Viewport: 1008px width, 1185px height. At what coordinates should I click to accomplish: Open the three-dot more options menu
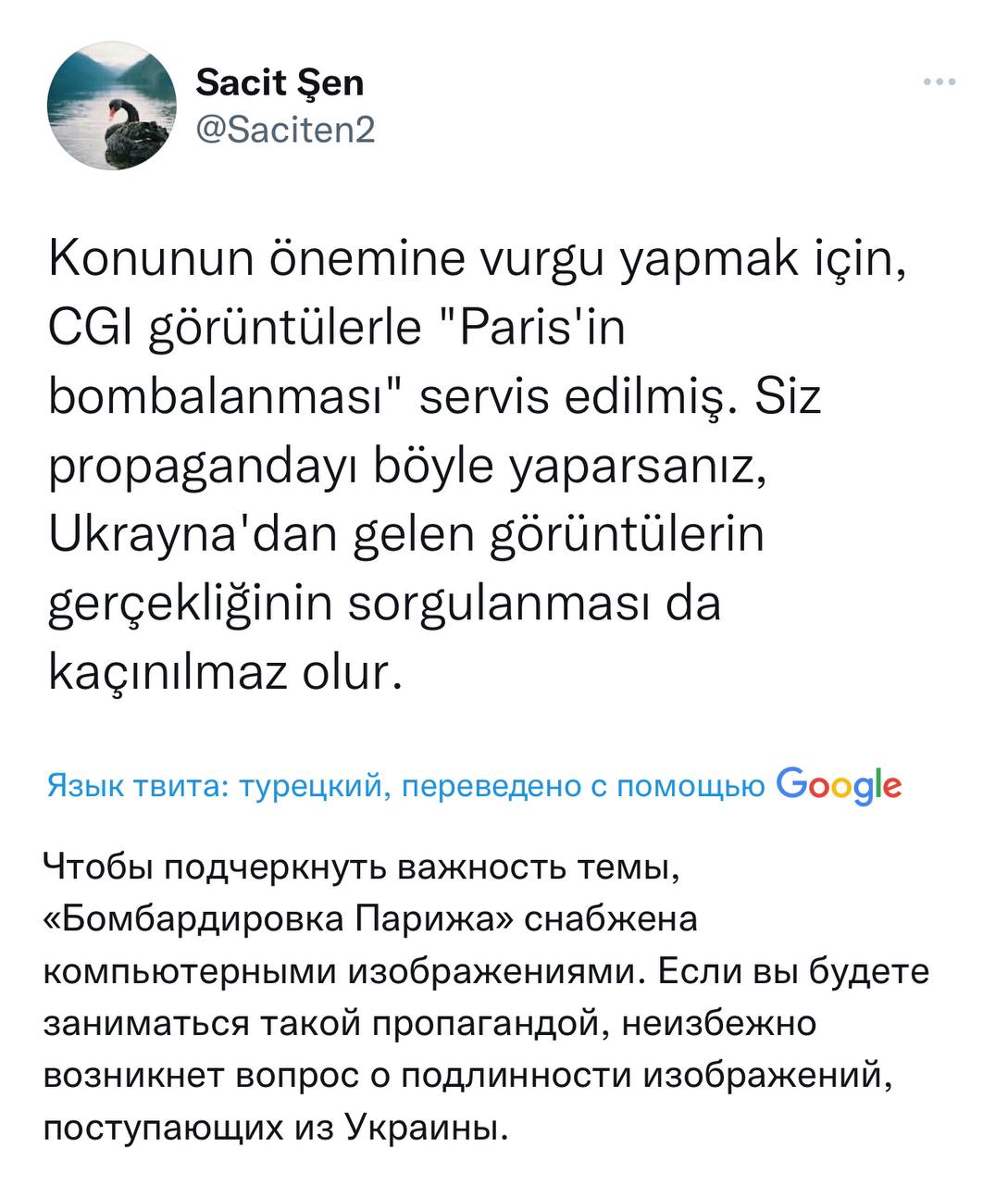point(940,83)
